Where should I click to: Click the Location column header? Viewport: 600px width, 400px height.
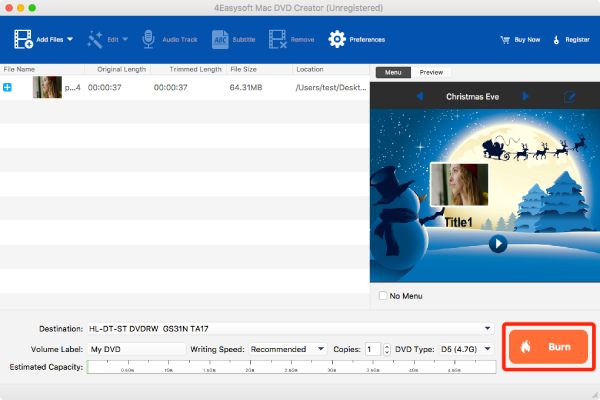tap(310, 69)
